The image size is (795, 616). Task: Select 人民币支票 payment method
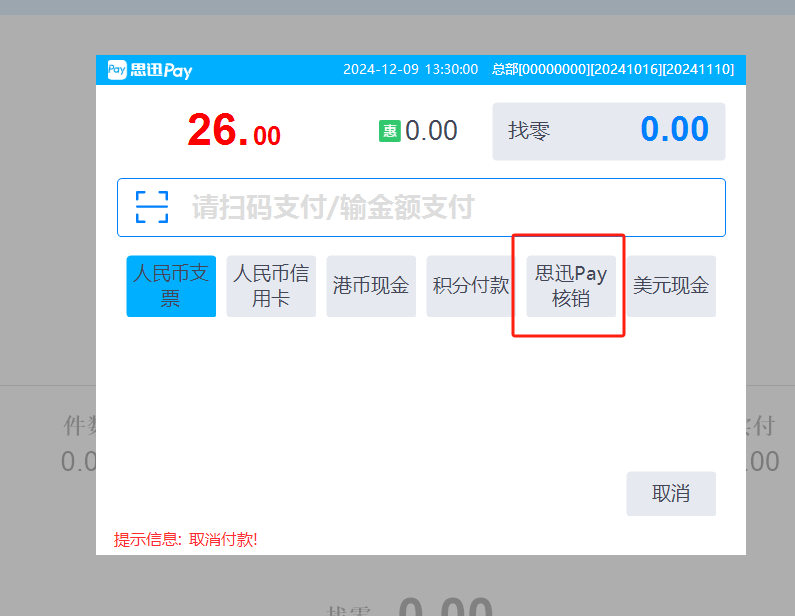click(171, 286)
